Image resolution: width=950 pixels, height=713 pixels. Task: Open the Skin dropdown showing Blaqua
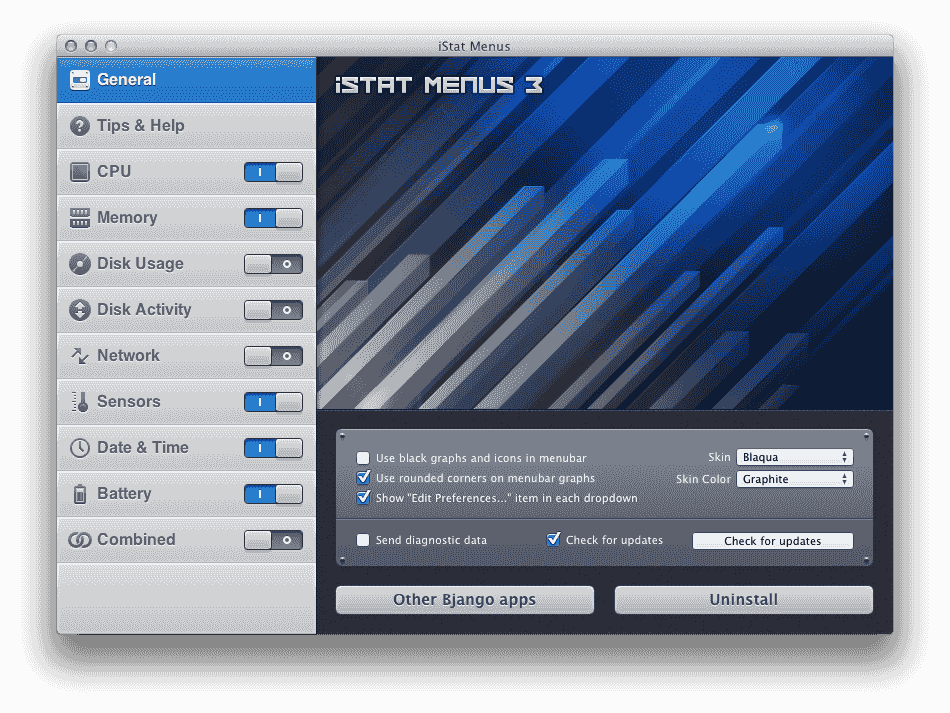point(794,456)
